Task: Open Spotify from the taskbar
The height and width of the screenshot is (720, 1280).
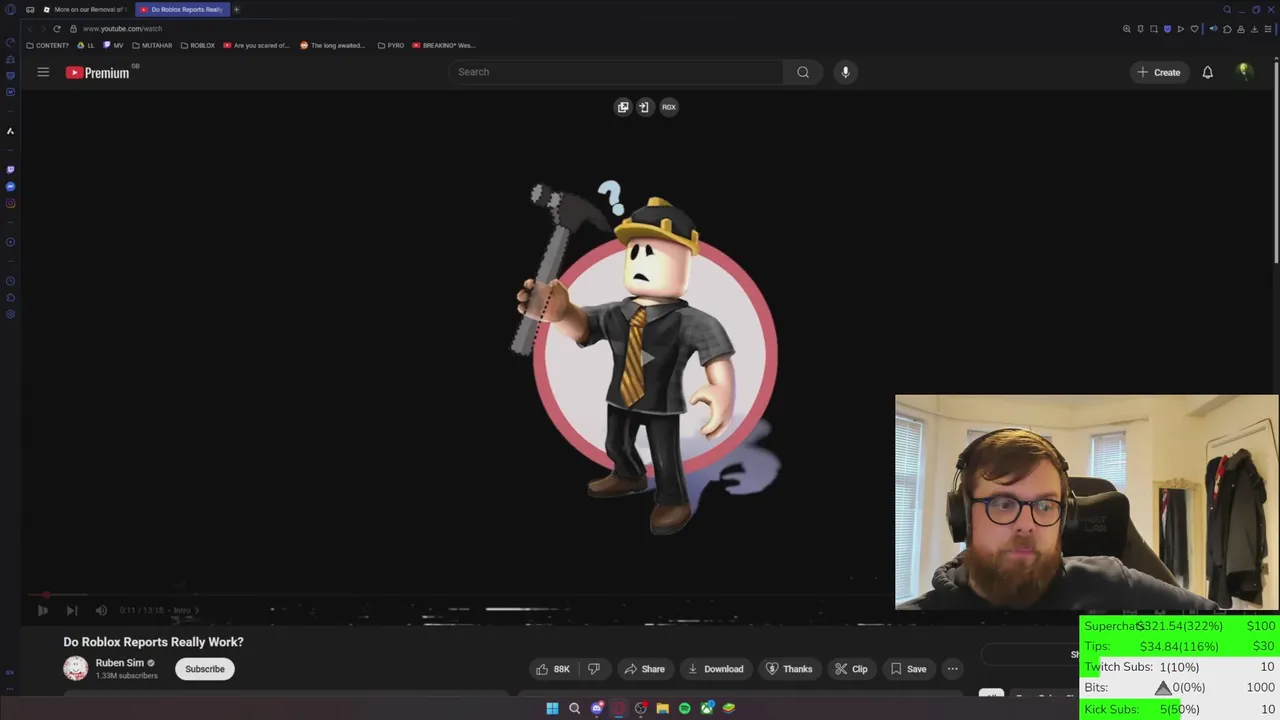Action: (685, 708)
